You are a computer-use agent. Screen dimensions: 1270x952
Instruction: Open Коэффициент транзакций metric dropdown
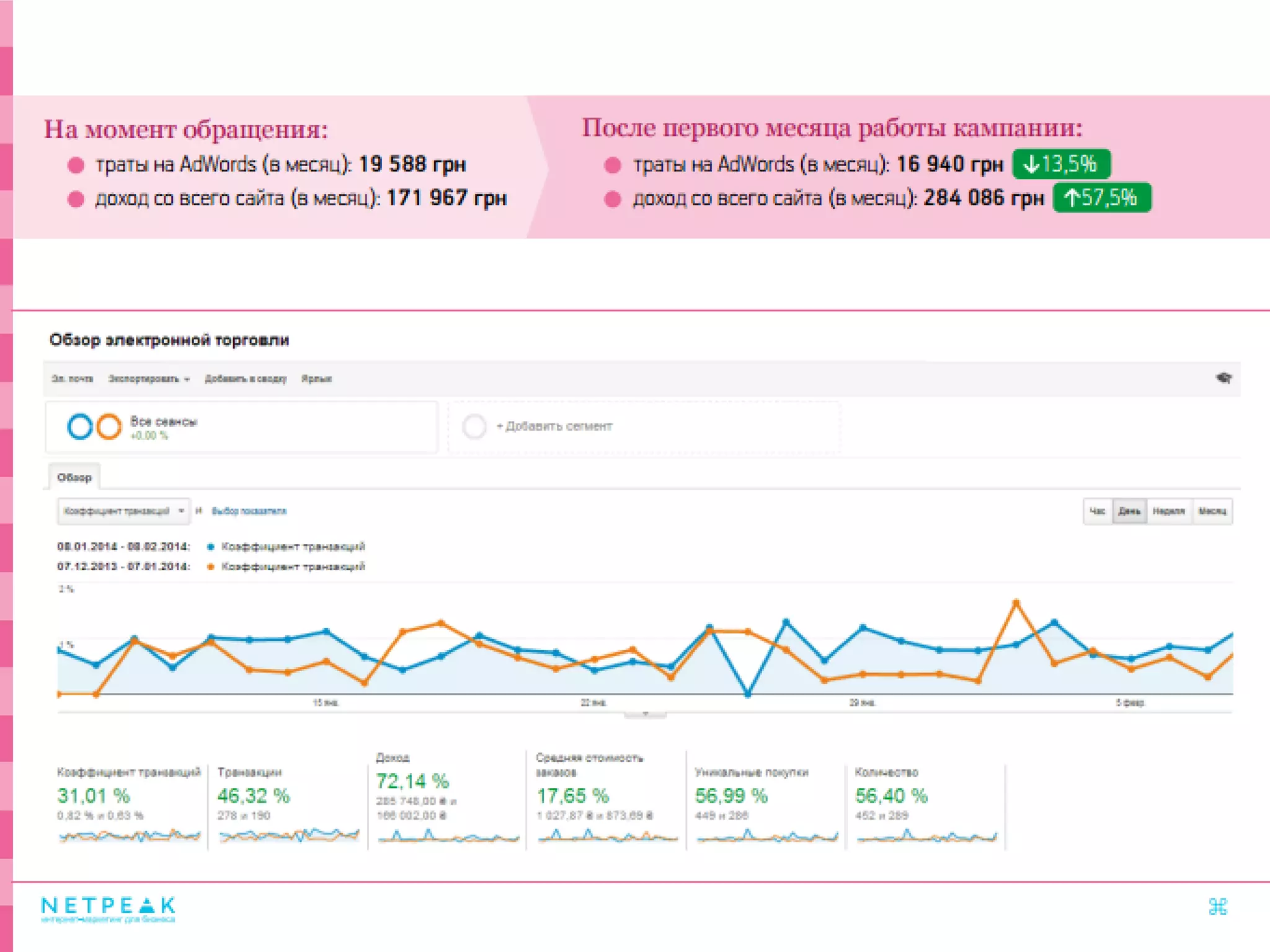tap(123, 511)
